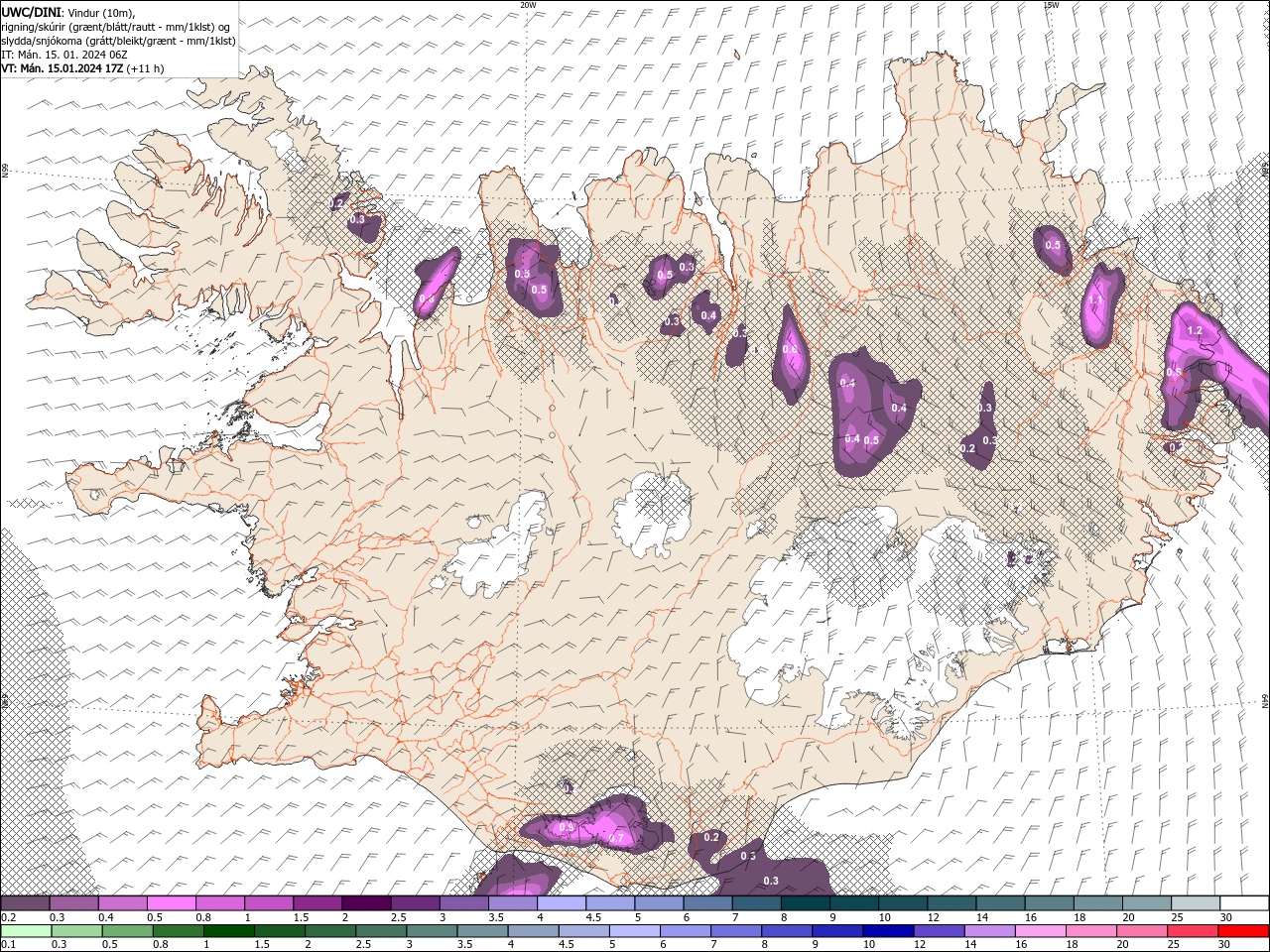1270x952 pixels.
Task: Click the white 30 swatch in snow legend
Action: (x=1244, y=903)
